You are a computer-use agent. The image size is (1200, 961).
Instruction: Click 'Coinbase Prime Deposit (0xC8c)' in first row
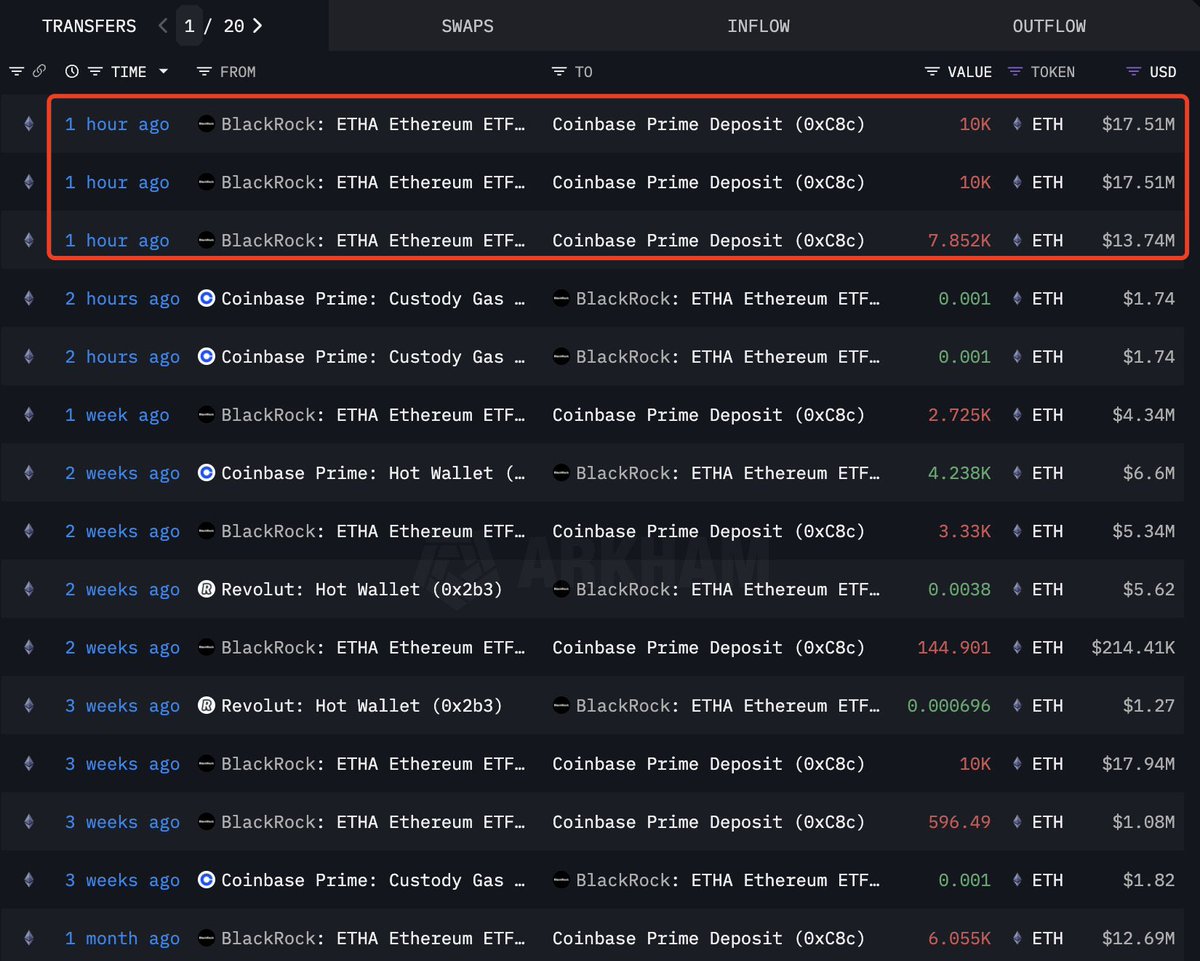[x=709, y=124]
